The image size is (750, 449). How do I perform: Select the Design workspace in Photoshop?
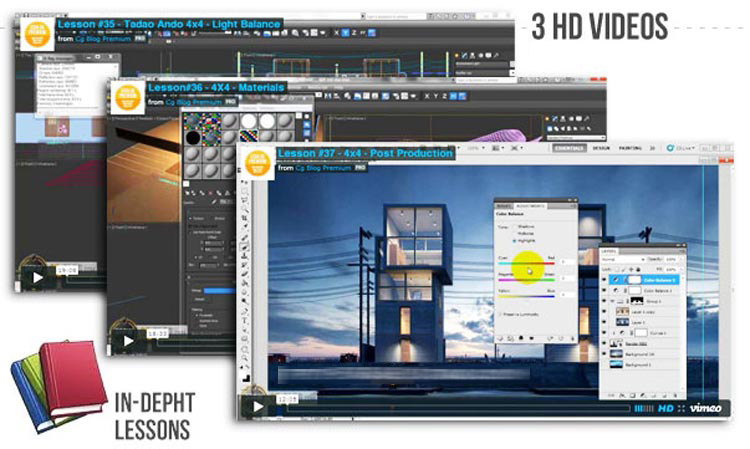coord(601,148)
